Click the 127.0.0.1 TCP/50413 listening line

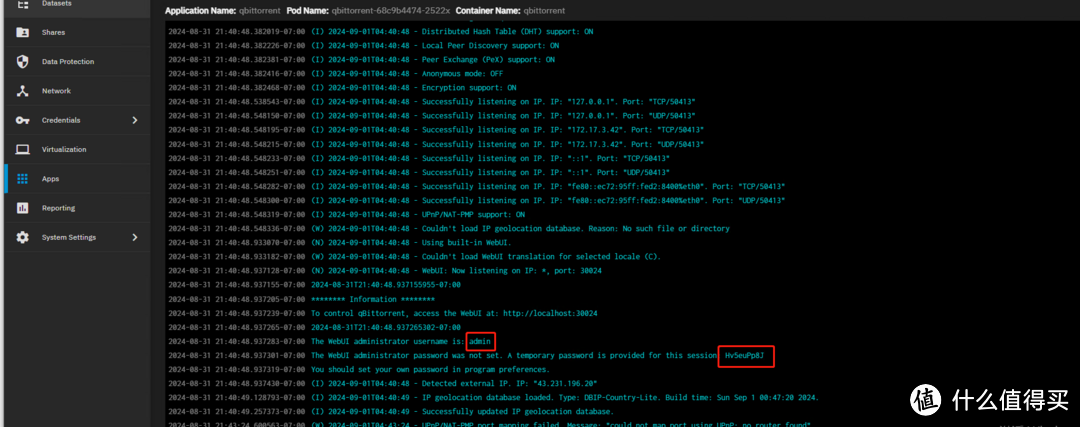431,102
